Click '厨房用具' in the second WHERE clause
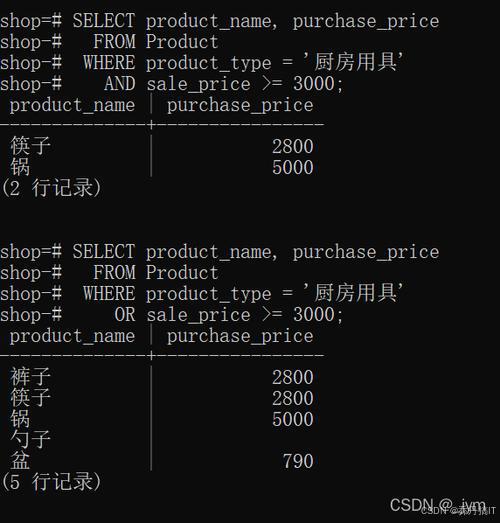Image resolution: width=500 pixels, height=523 pixels. pyautogui.click(x=353, y=293)
